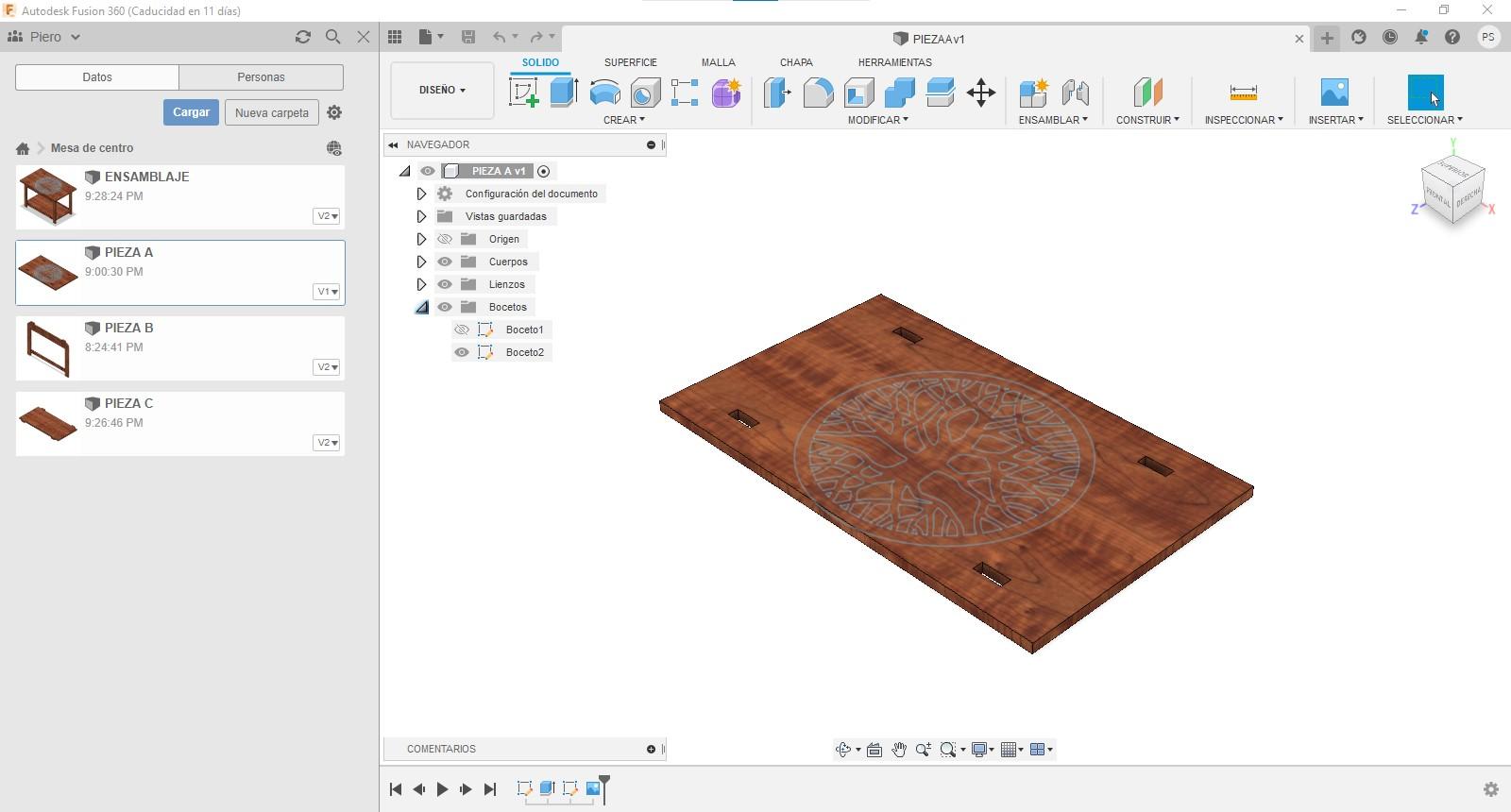Switch to the MALLA tab
The width and height of the screenshot is (1511, 812).
click(x=719, y=62)
